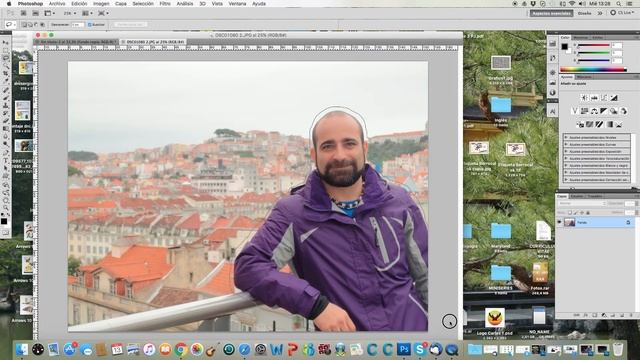This screenshot has width=640, height=360.
Task: Choose Add to Selection mode
Action: pos(30,24)
